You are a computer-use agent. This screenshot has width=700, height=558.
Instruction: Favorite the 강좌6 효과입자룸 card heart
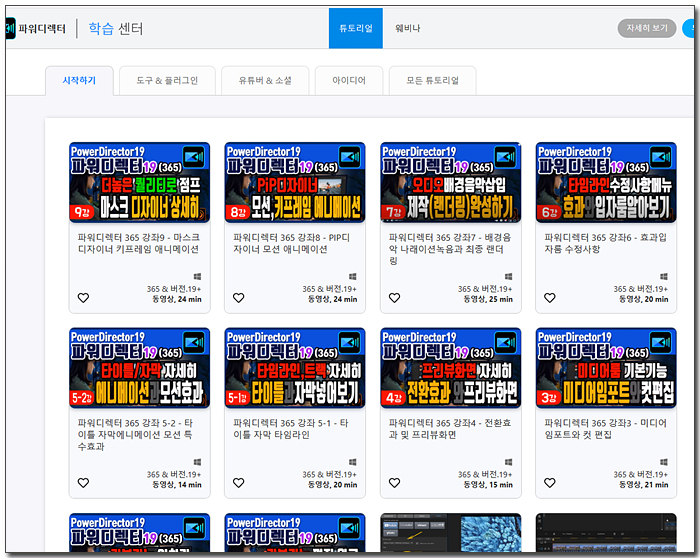550,298
